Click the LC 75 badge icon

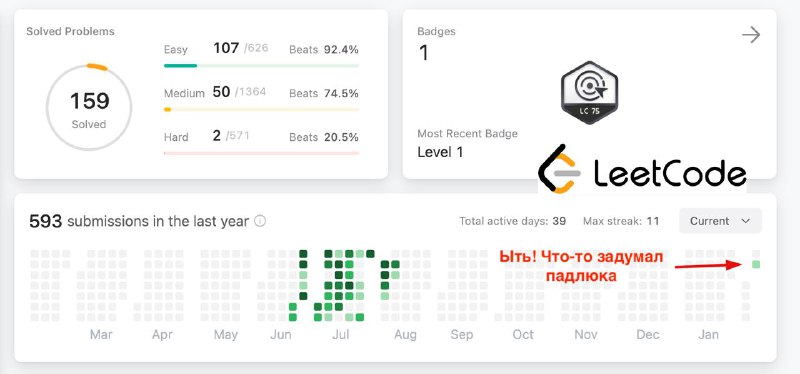(589, 92)
